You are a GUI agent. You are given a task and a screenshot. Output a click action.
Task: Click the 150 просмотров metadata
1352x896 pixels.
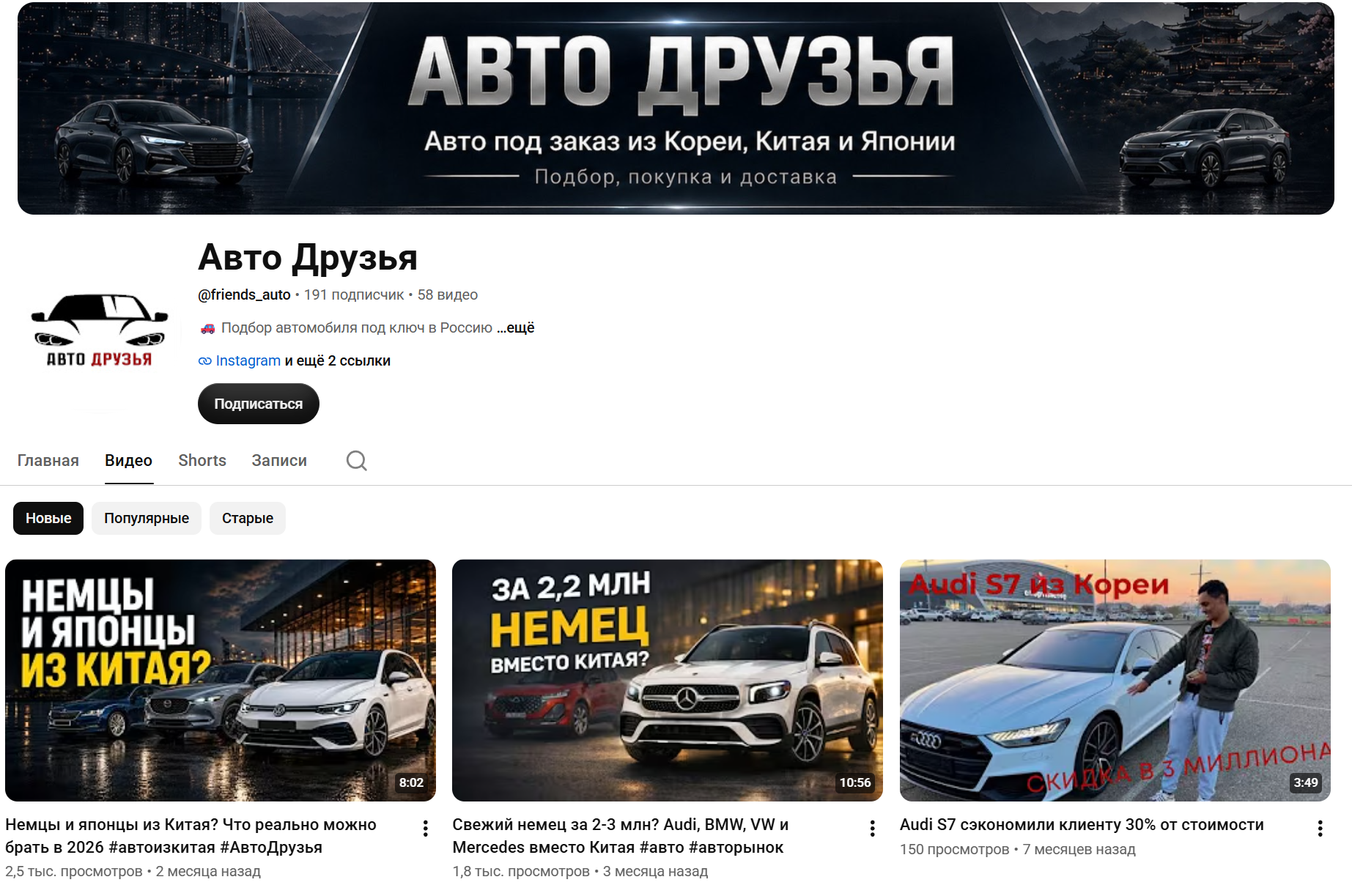pyautogui.click(x=955, y=849)
